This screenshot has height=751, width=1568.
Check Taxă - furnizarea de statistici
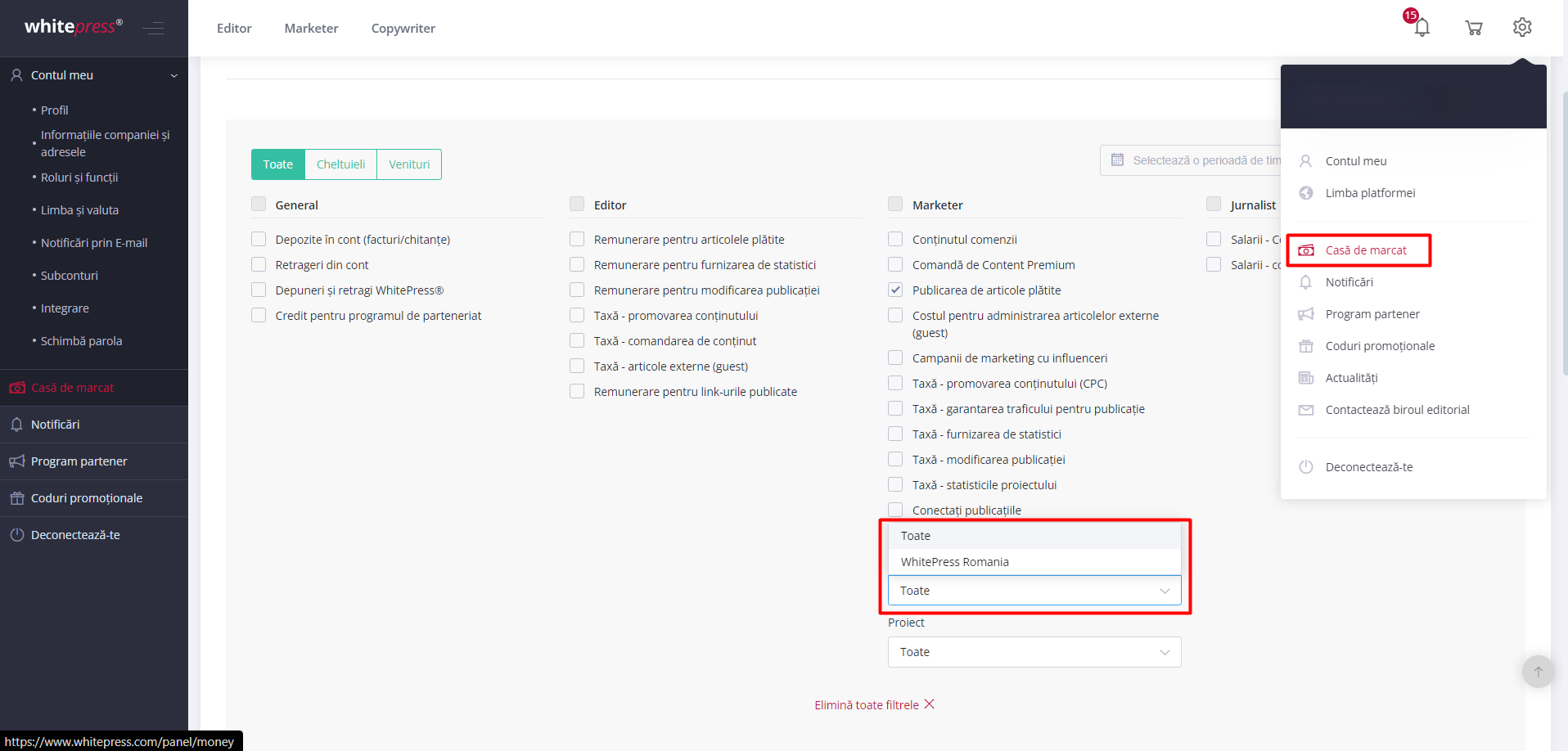895,434
